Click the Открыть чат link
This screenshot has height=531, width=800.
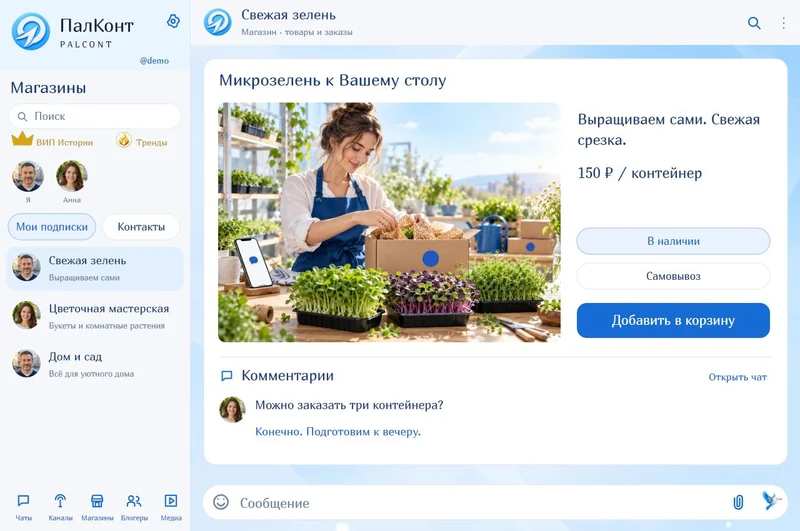737,377
